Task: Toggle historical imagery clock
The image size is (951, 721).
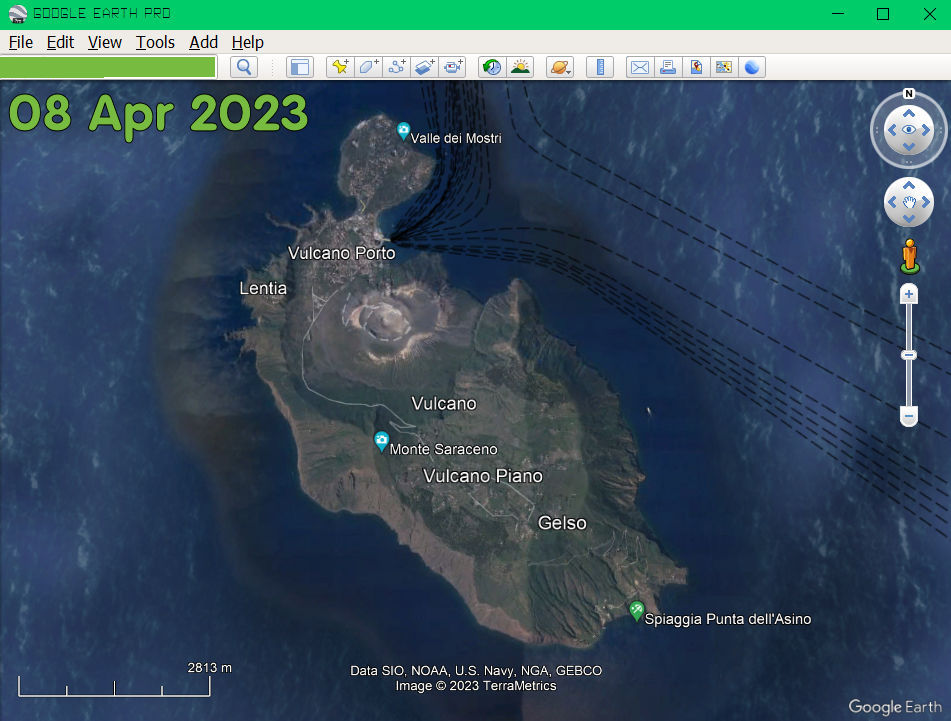Action: [491, 67]
